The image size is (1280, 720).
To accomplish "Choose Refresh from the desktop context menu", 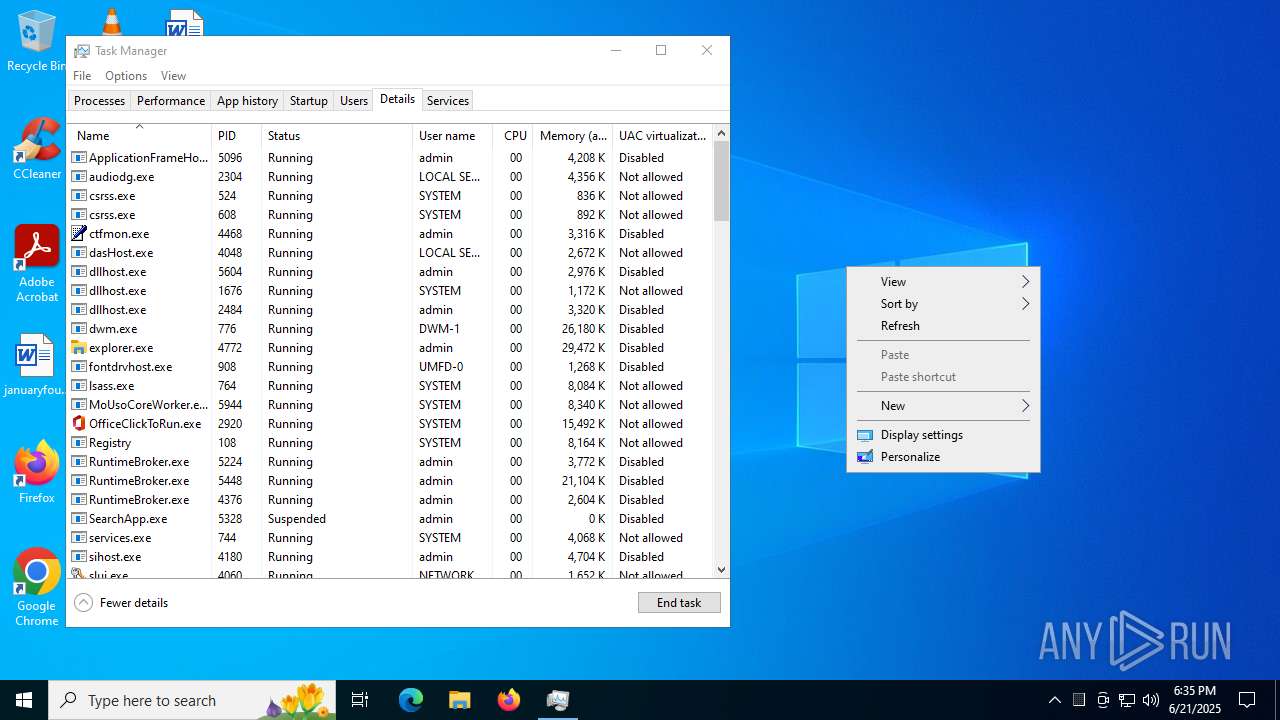I will pos(943,326).
